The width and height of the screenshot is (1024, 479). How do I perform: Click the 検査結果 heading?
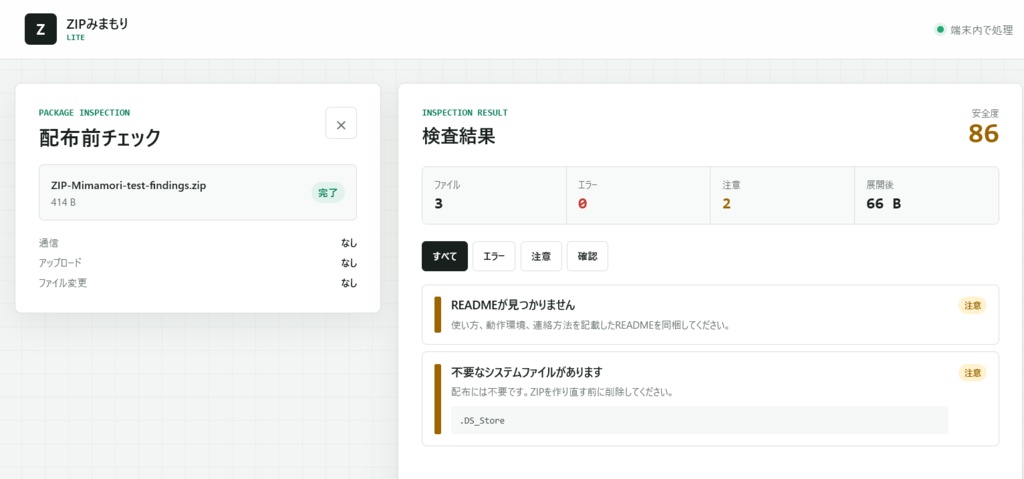tap(458, 137)
